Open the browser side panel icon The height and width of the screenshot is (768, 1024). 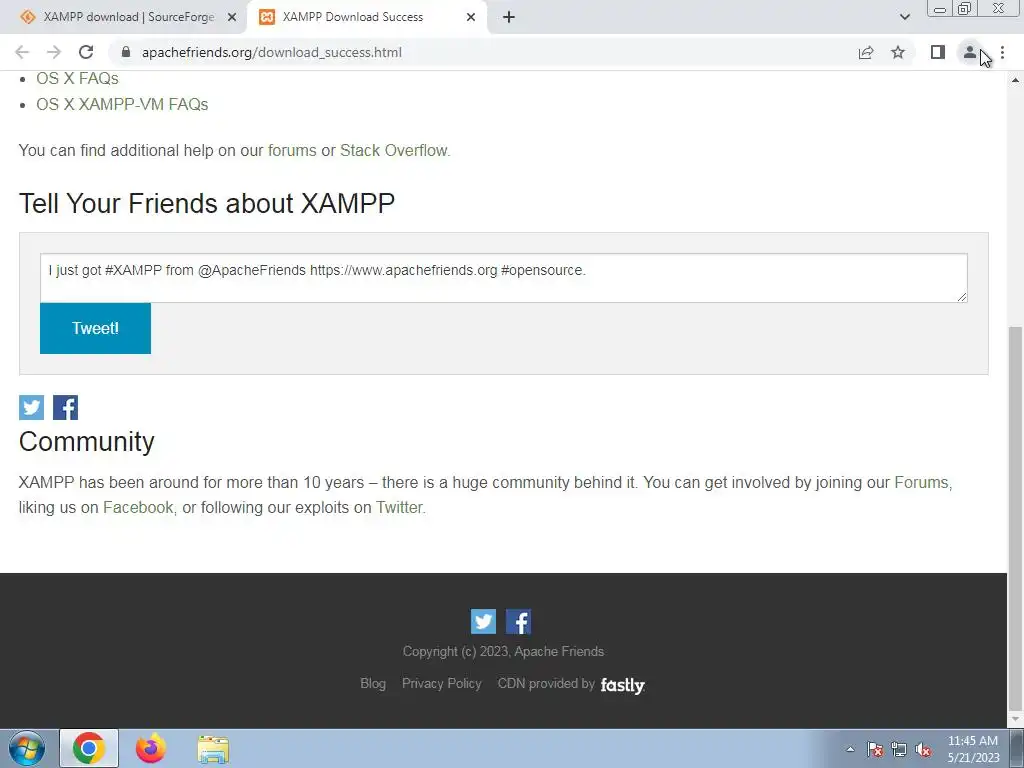pos(938,52)
